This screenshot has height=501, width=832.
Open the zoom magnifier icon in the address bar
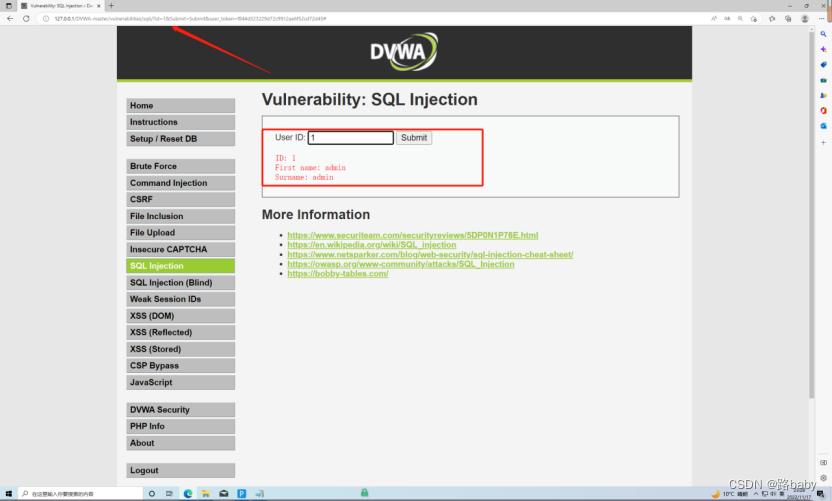click(x=740, y=19)
